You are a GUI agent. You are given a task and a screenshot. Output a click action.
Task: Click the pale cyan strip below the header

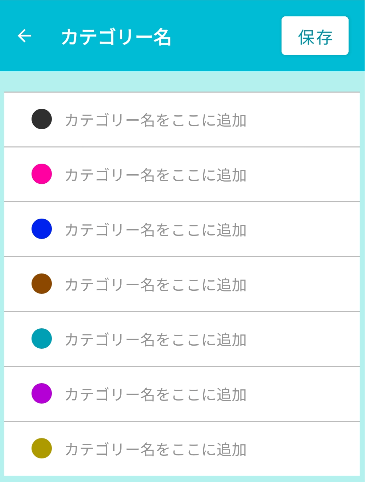point(182,81)
